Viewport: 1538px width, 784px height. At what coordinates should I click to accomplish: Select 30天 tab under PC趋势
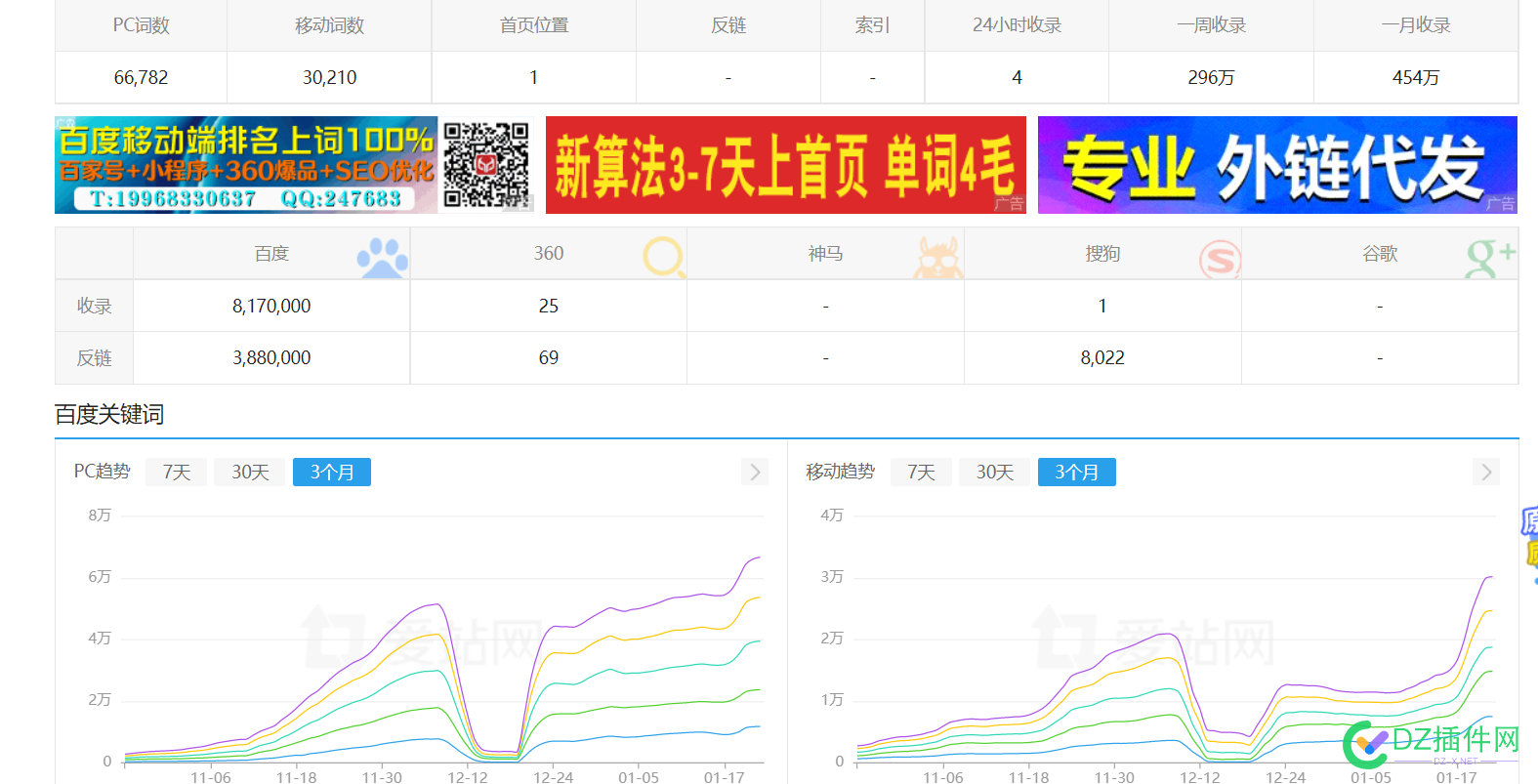click(x=250, y=473)
